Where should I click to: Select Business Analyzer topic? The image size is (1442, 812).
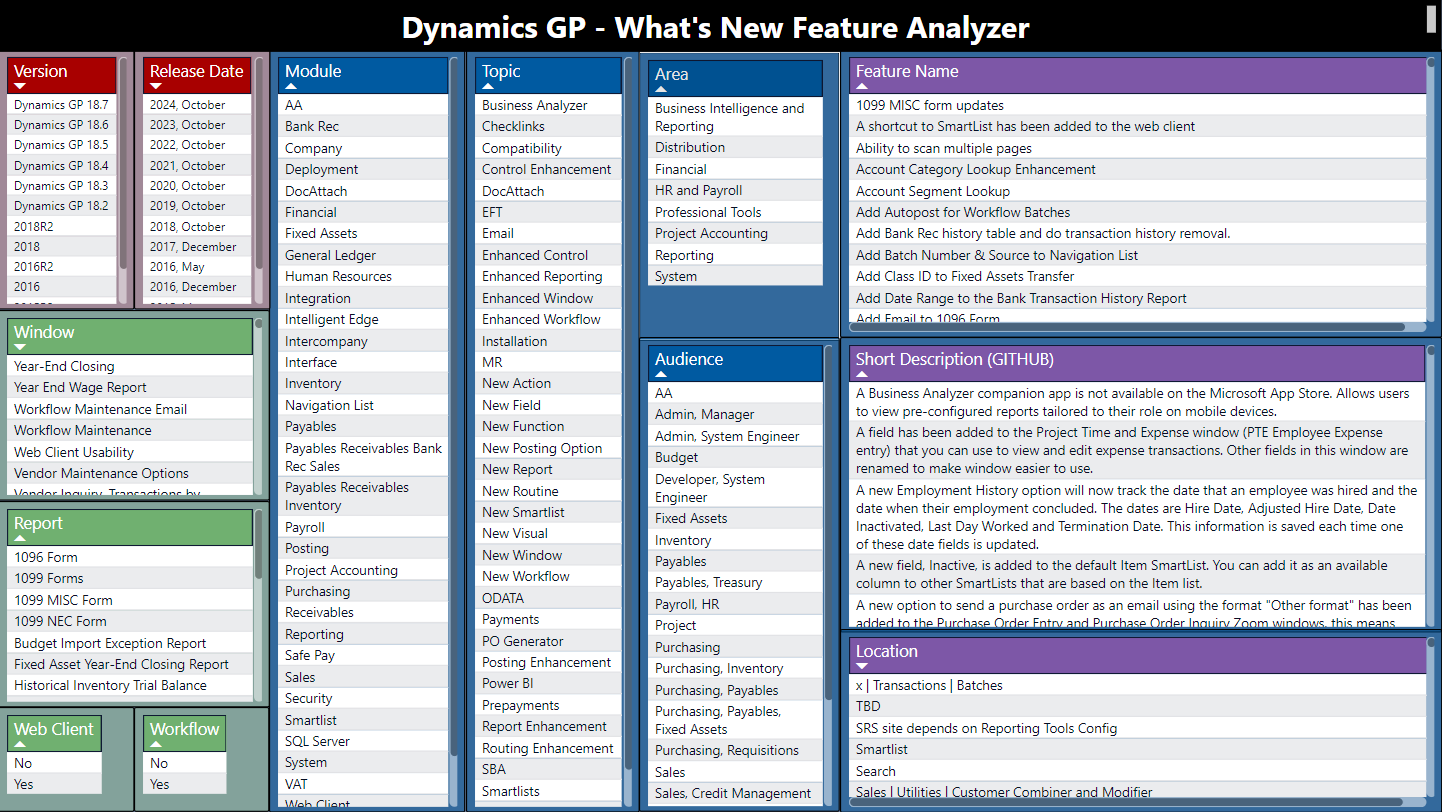tap(548, 105)
